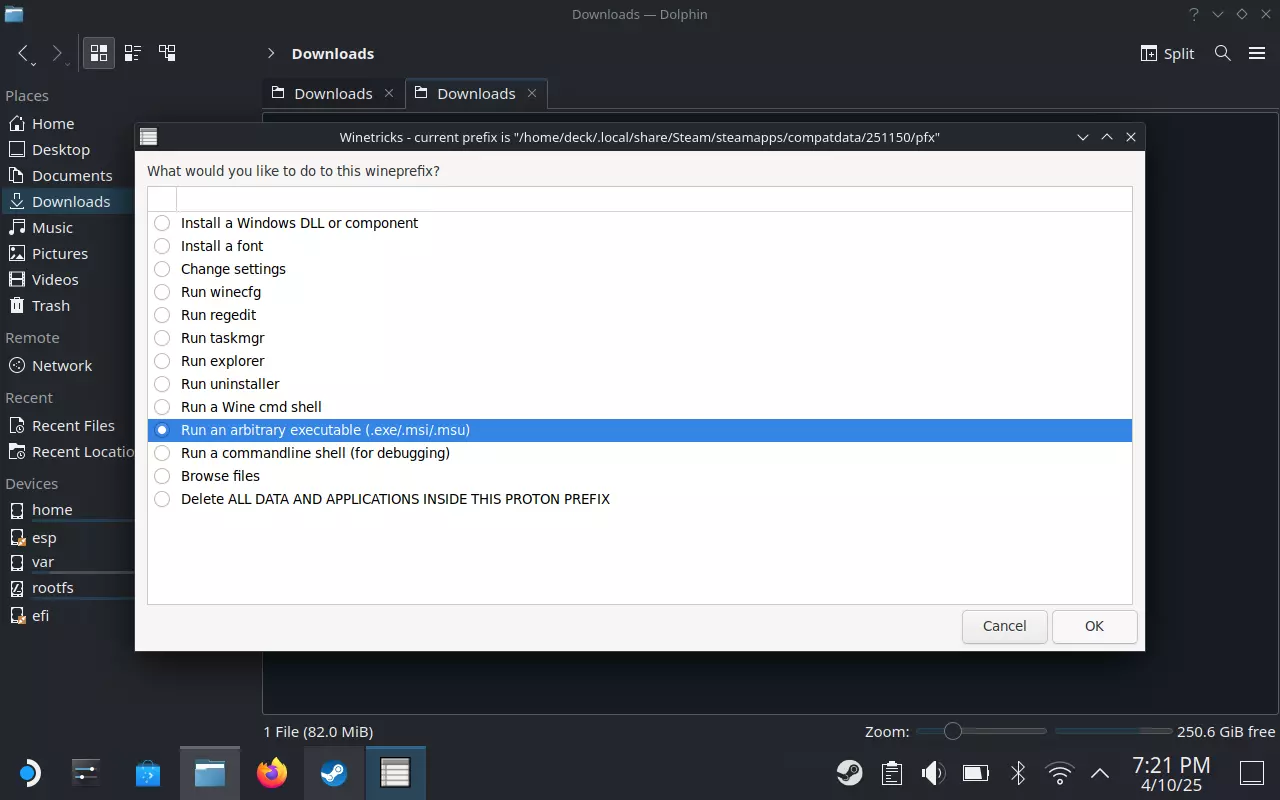The height and width of the screenshot is (800, 1280).
Task: Open Documents in Places sidebar
Action: pyautogui.click(x=67, y=176)
